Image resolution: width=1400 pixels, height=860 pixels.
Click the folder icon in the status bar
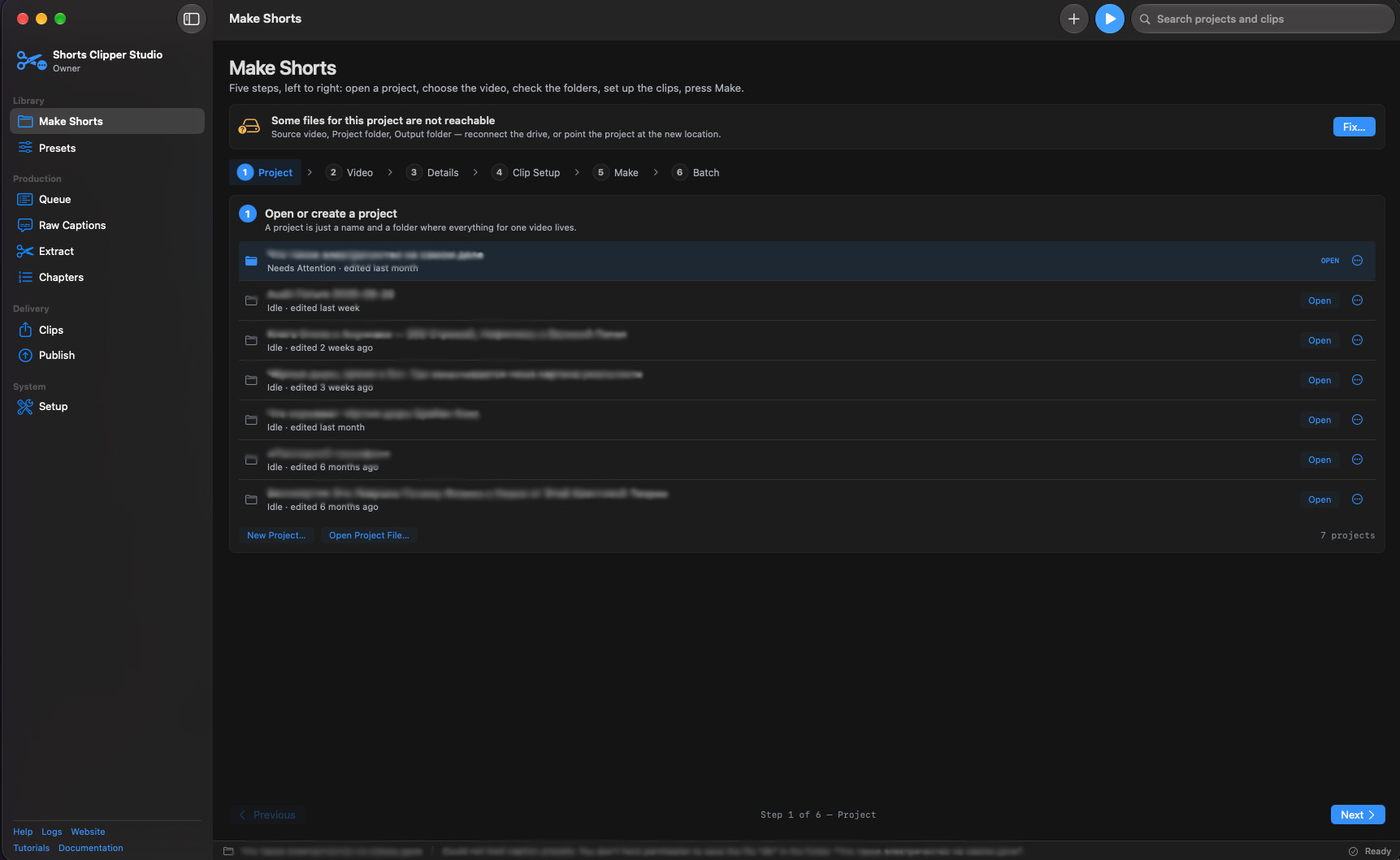tap(228, 851)
